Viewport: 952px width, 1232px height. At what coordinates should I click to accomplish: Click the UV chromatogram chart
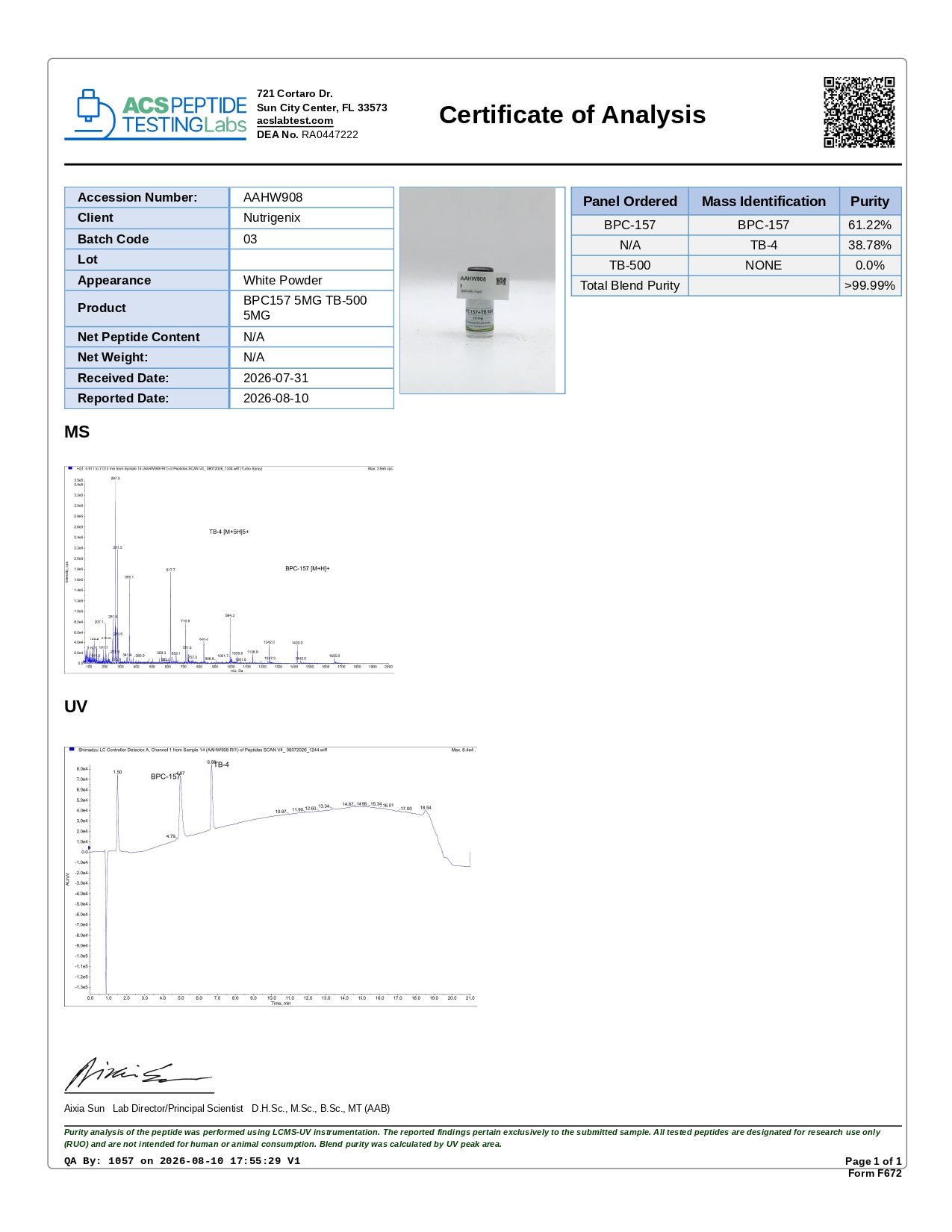click(270, 876)
